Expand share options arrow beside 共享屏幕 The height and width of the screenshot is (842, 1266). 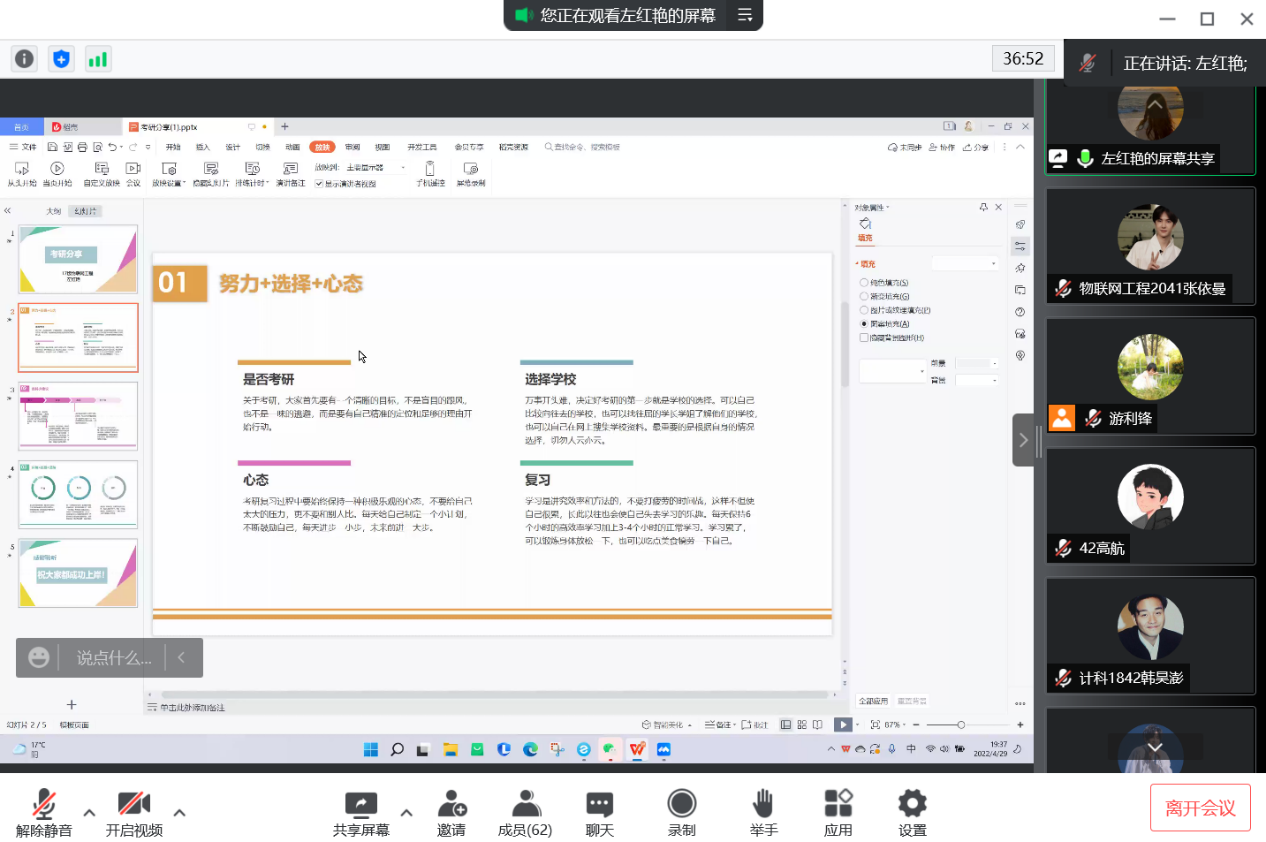point(406,812)
